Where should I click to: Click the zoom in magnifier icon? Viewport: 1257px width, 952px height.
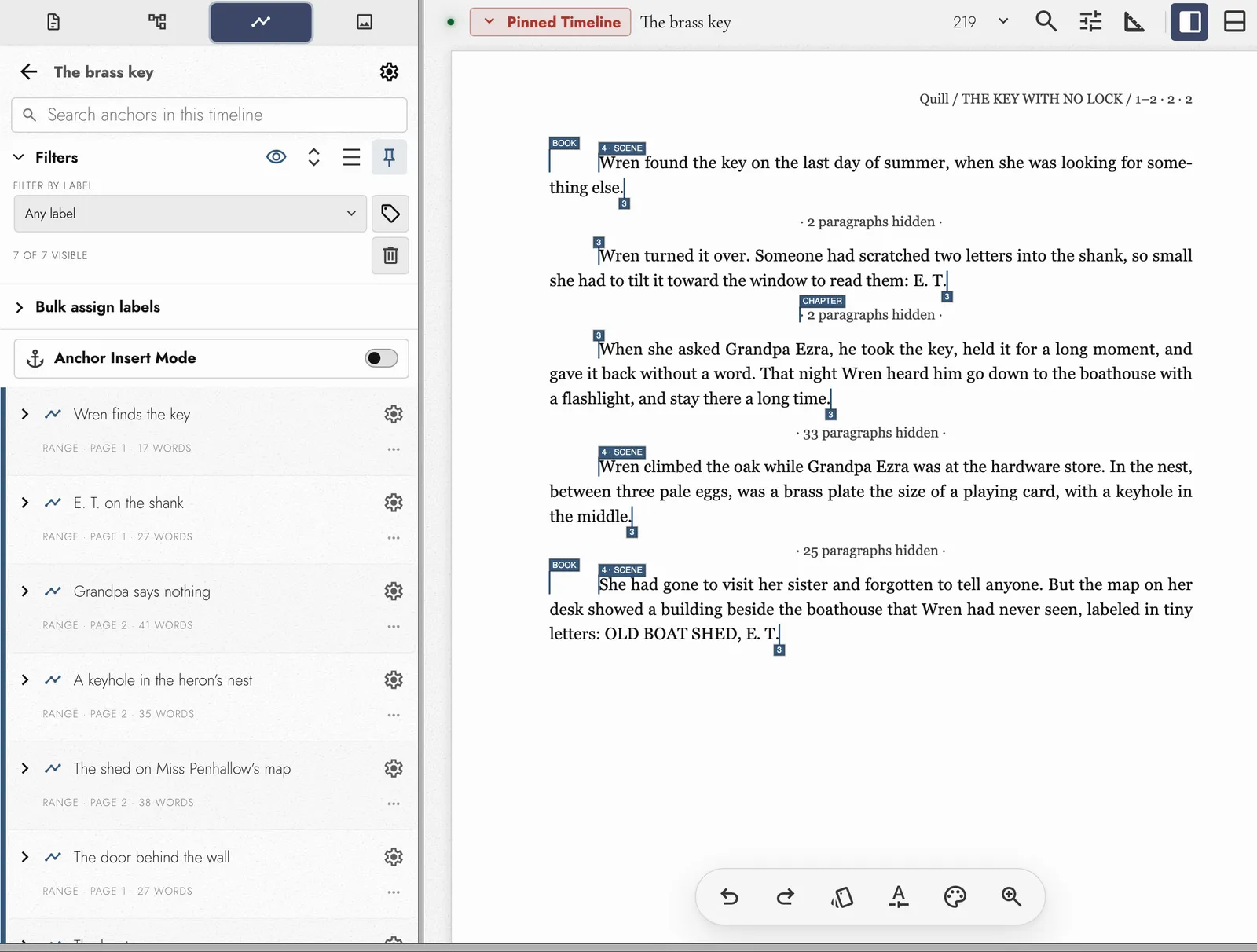(1011, 896)
